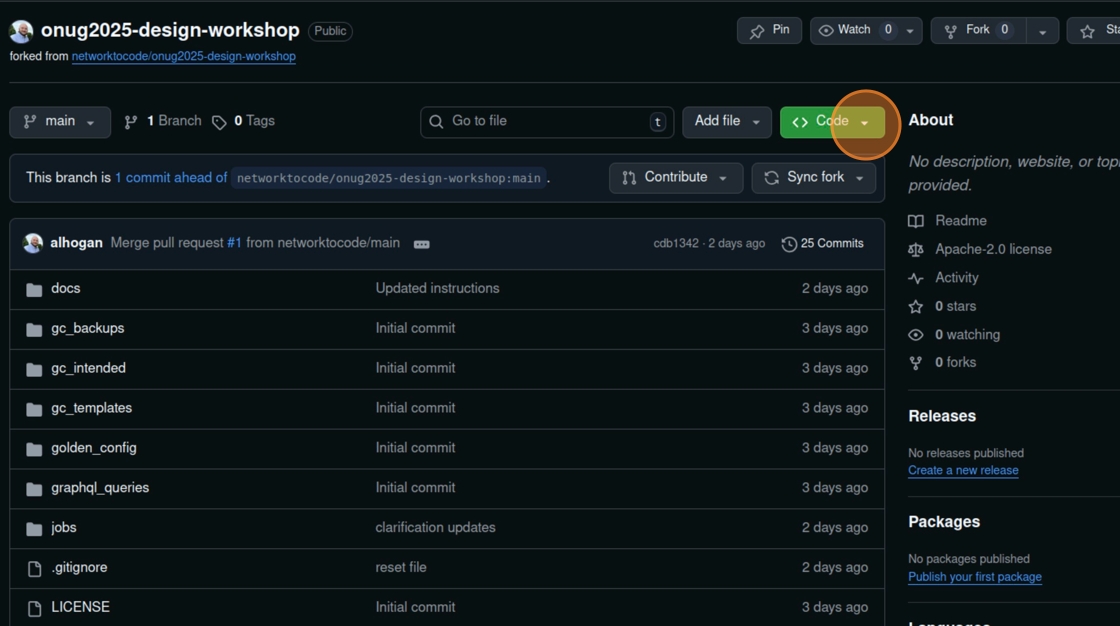Click Create a new release link
The width and height of the screenshot is (1120, 626).
click(x=963, y=470)
